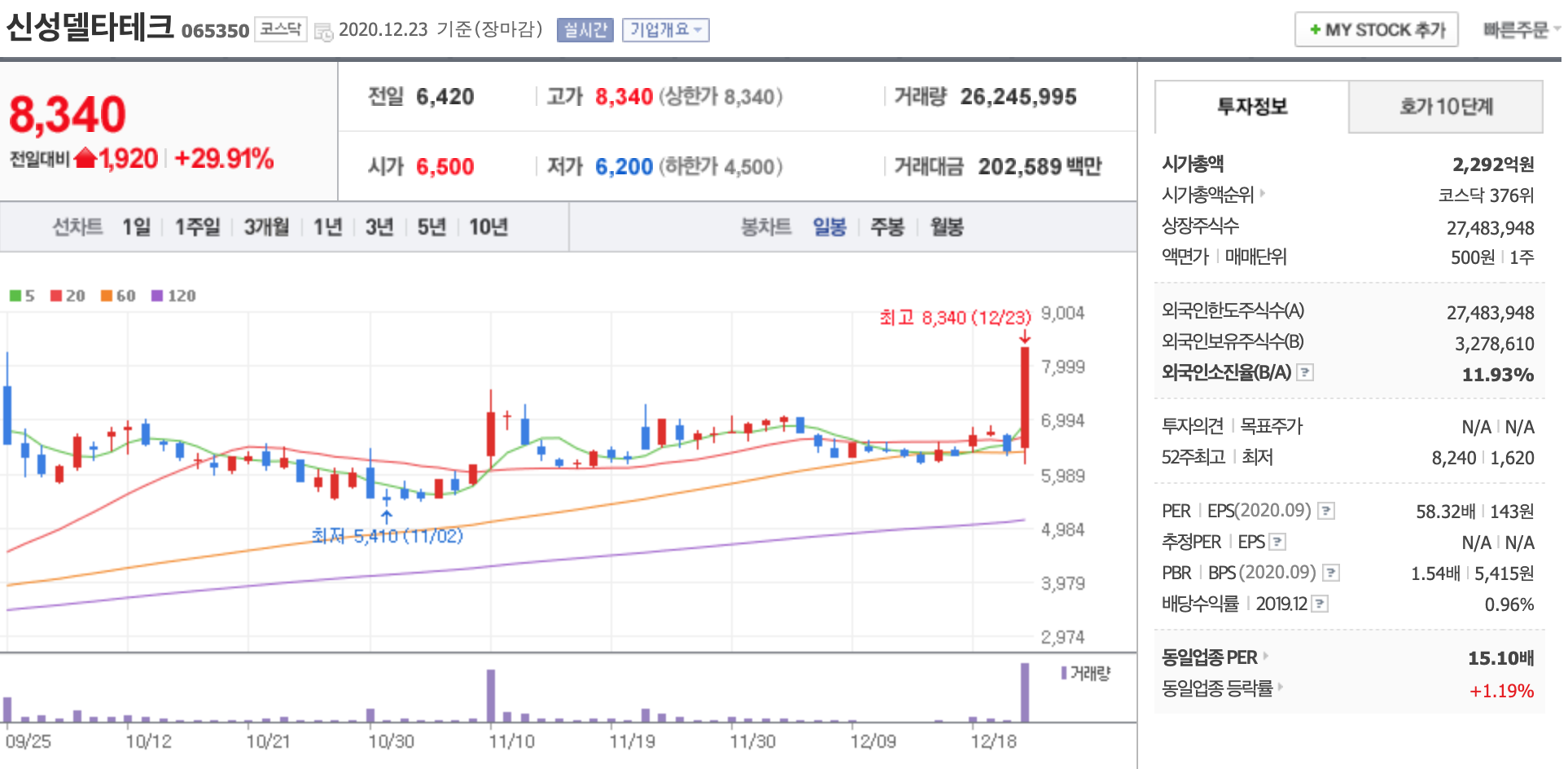1568x769 pixels.
Task: Click the 최저 5,410 (11/02) chart label
Action: pos(388,536)
